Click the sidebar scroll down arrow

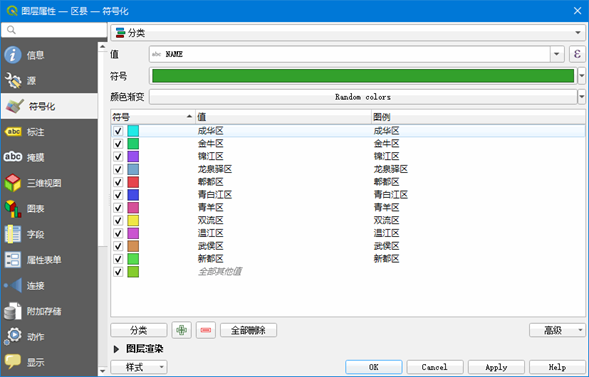(103, 371)
